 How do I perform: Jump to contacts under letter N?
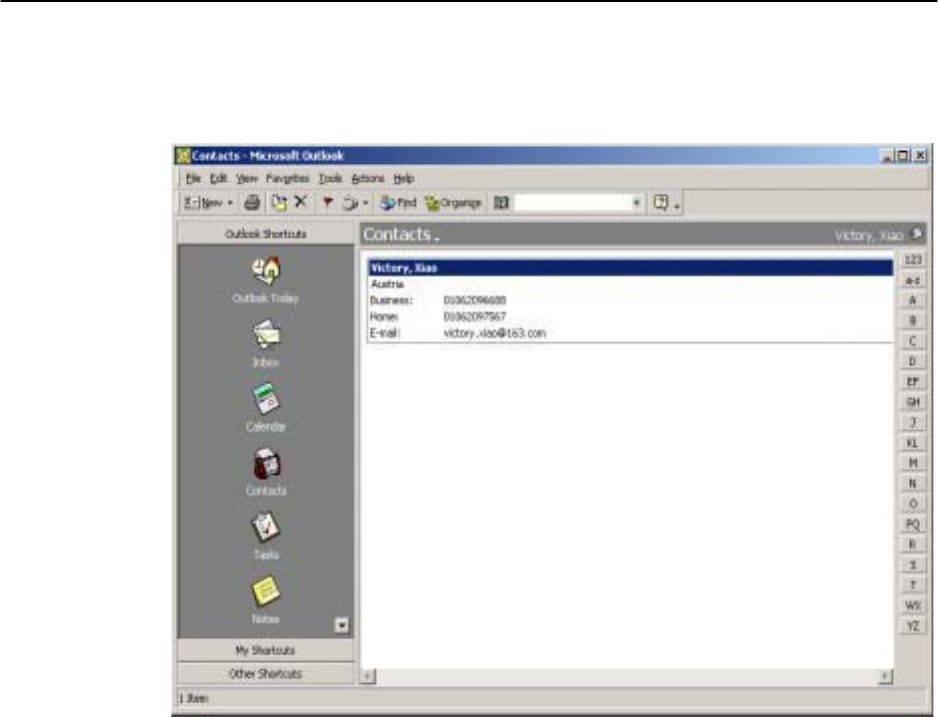coord(913,483)
